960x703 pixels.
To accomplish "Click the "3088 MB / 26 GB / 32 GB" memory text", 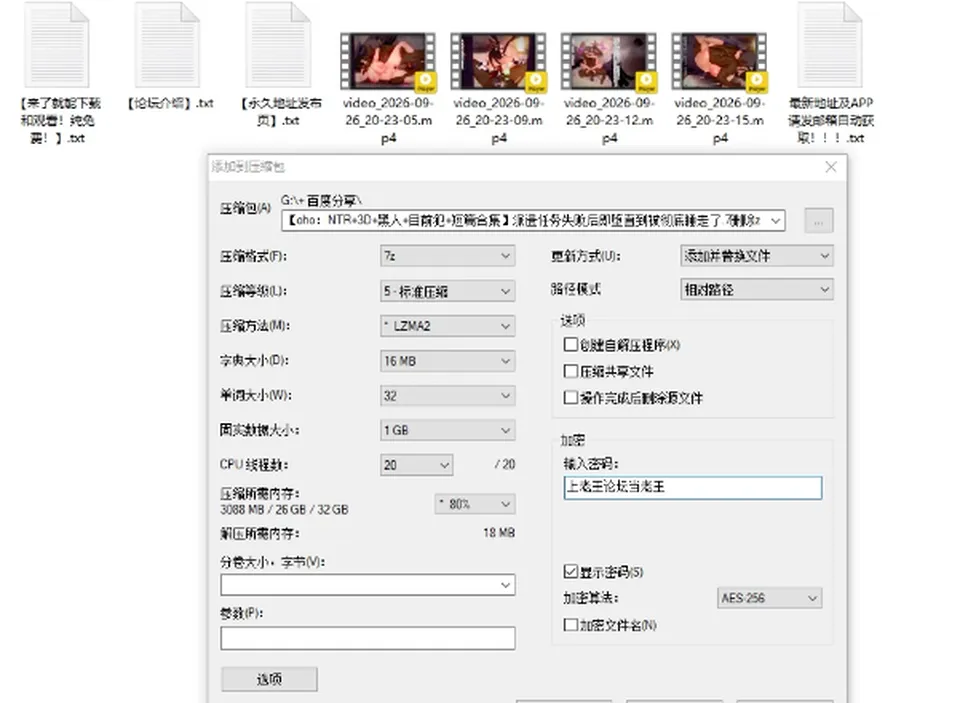I will tap(284, 509).
